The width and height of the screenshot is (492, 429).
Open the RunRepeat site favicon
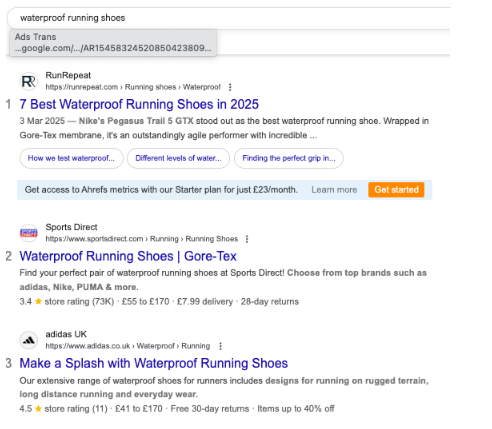pos(29,81)
